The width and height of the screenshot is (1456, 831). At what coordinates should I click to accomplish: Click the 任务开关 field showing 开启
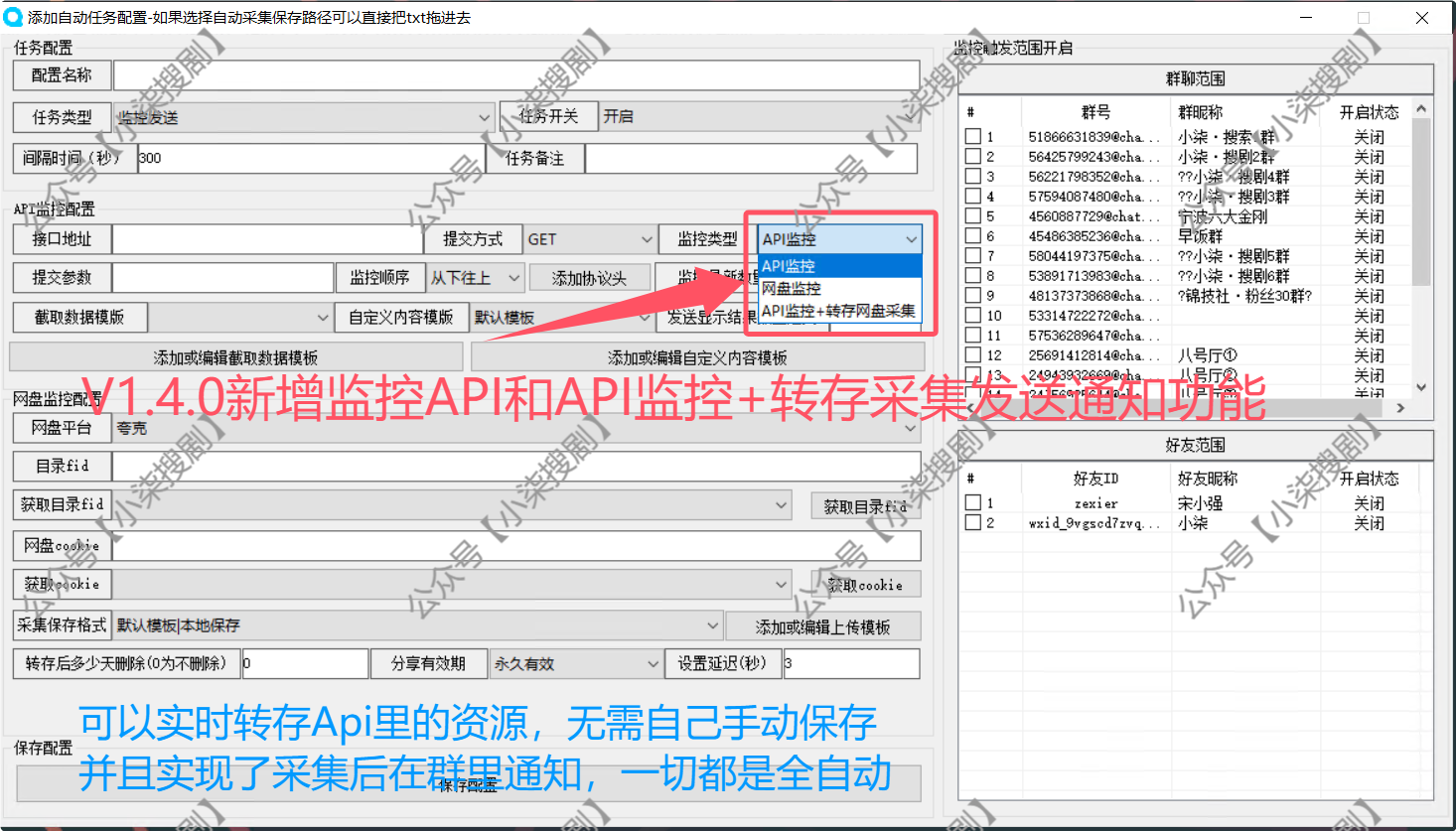click(760, 116)
